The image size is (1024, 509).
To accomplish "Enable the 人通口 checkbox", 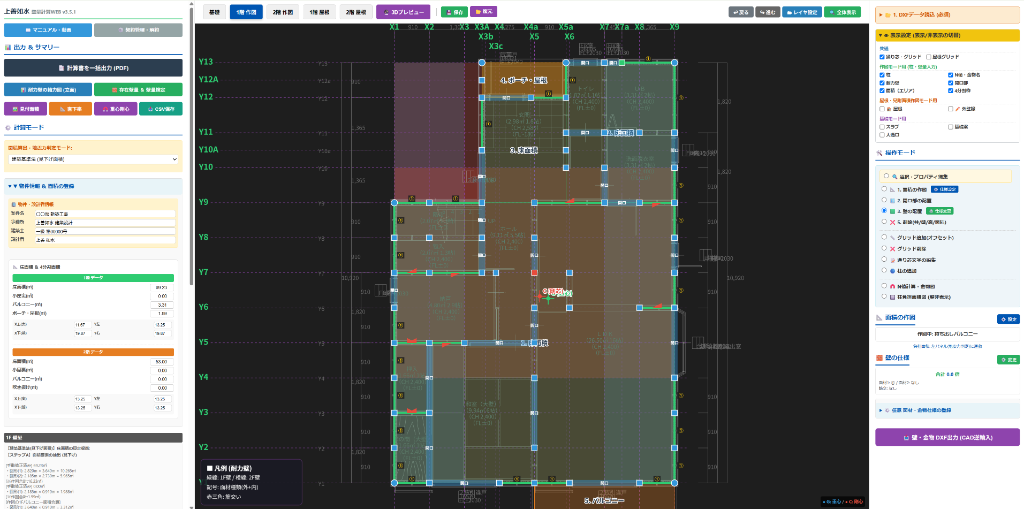I will 882,135.
